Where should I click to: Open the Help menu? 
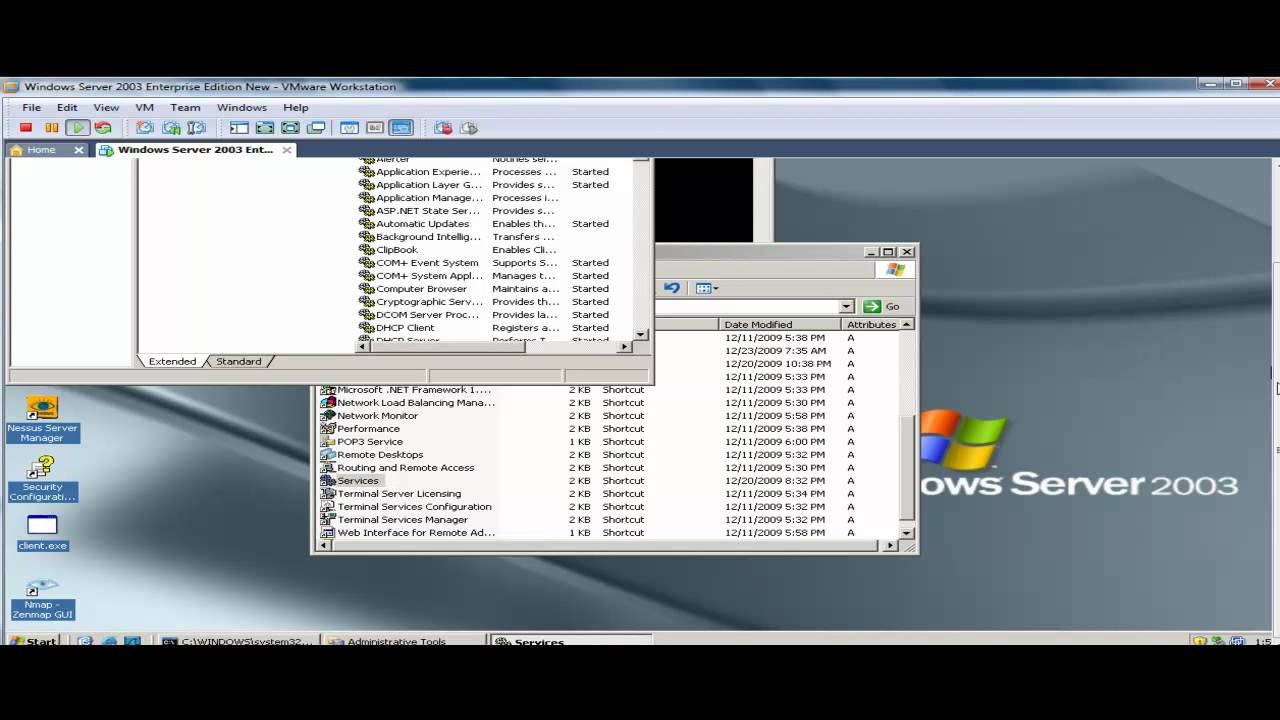coord(296,107)
